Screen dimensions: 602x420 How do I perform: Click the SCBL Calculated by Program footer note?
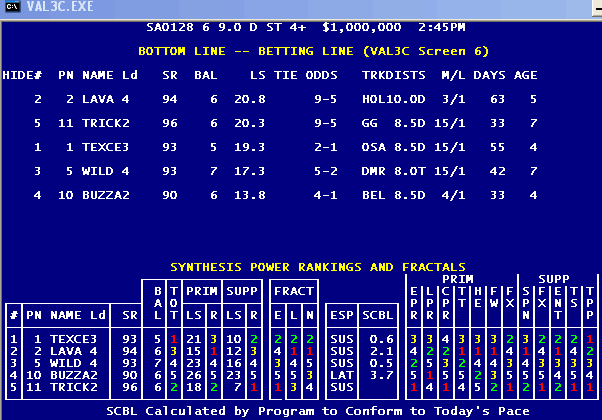pos(318,411)
